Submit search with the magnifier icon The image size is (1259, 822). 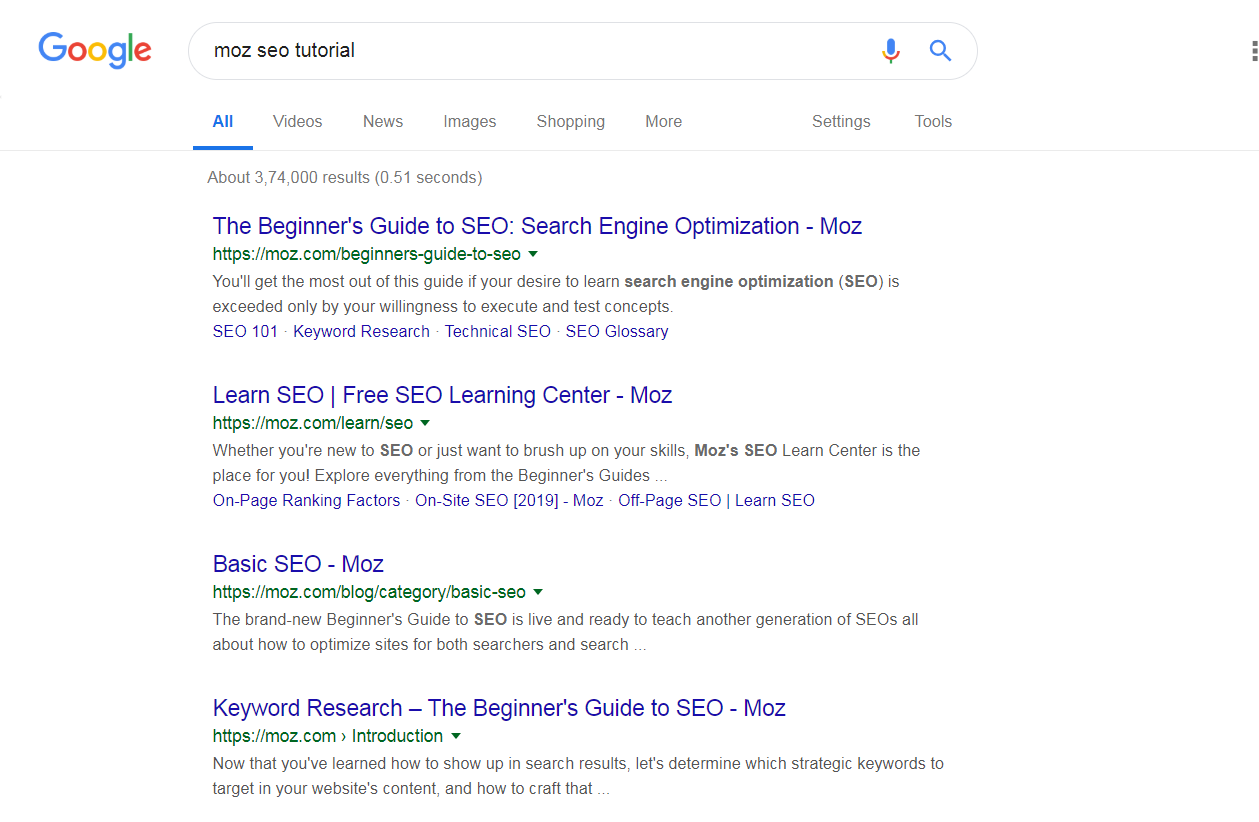pos(940,50)
